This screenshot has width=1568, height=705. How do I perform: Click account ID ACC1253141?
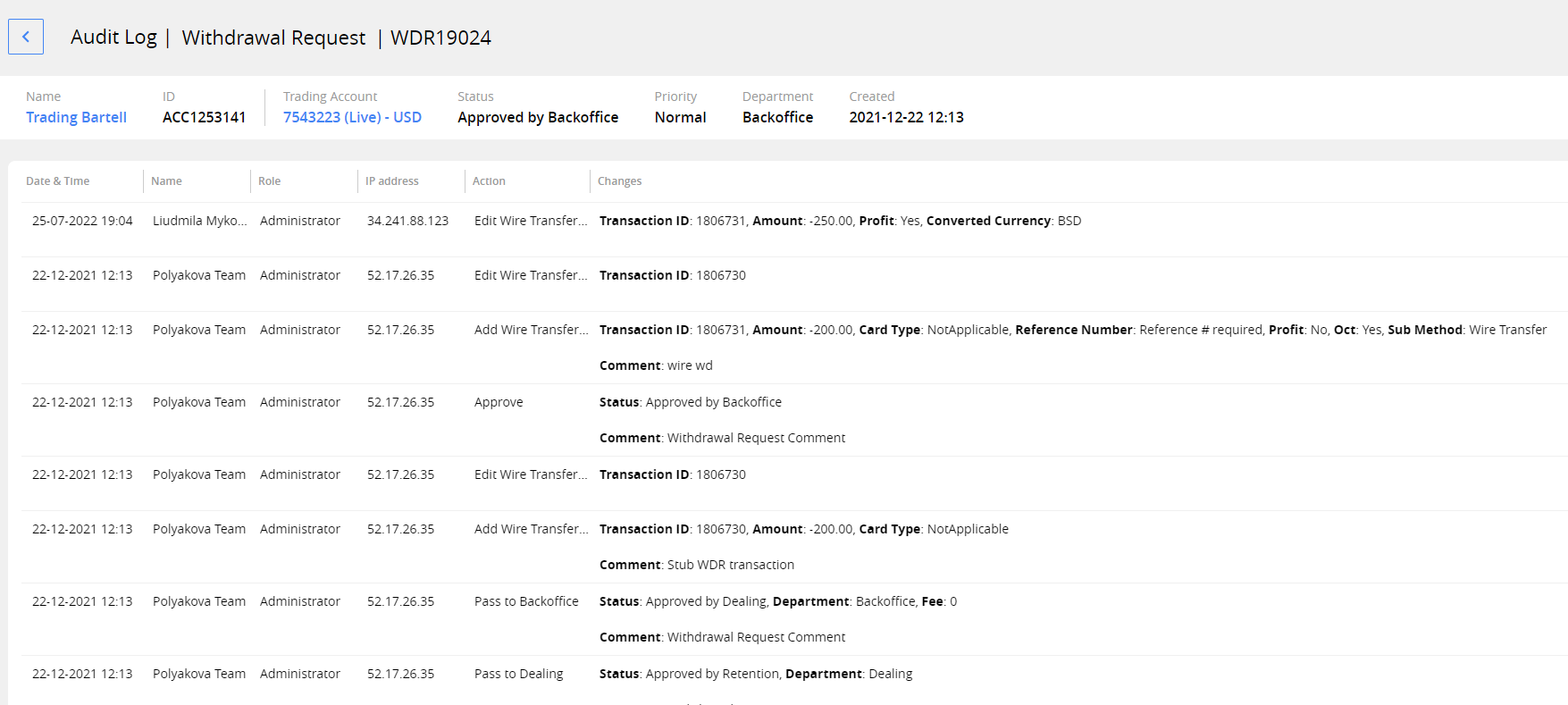click(204, 117)
